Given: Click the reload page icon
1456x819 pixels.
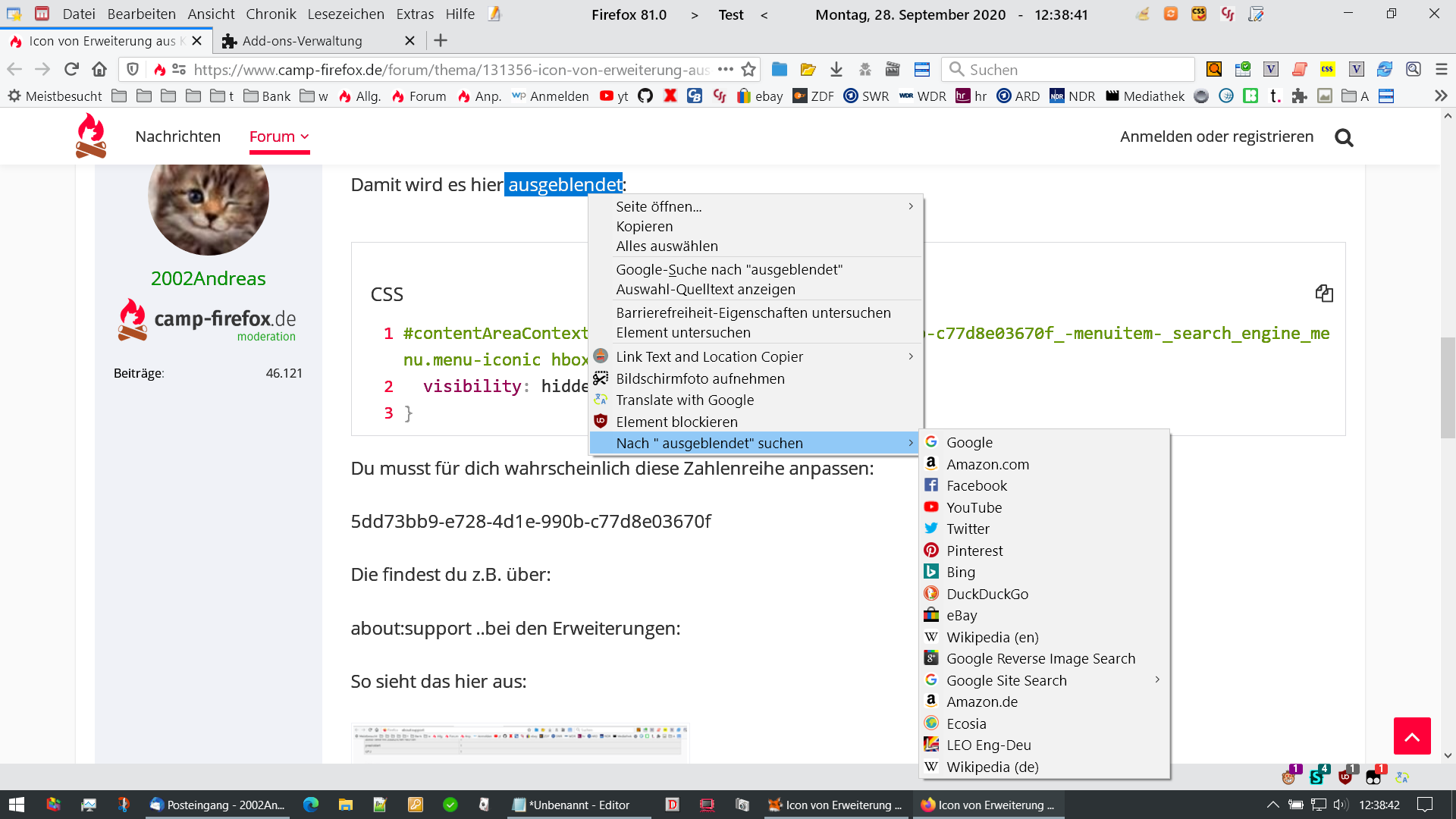Looking at the screenshot, I should click(x=71, y=70).
